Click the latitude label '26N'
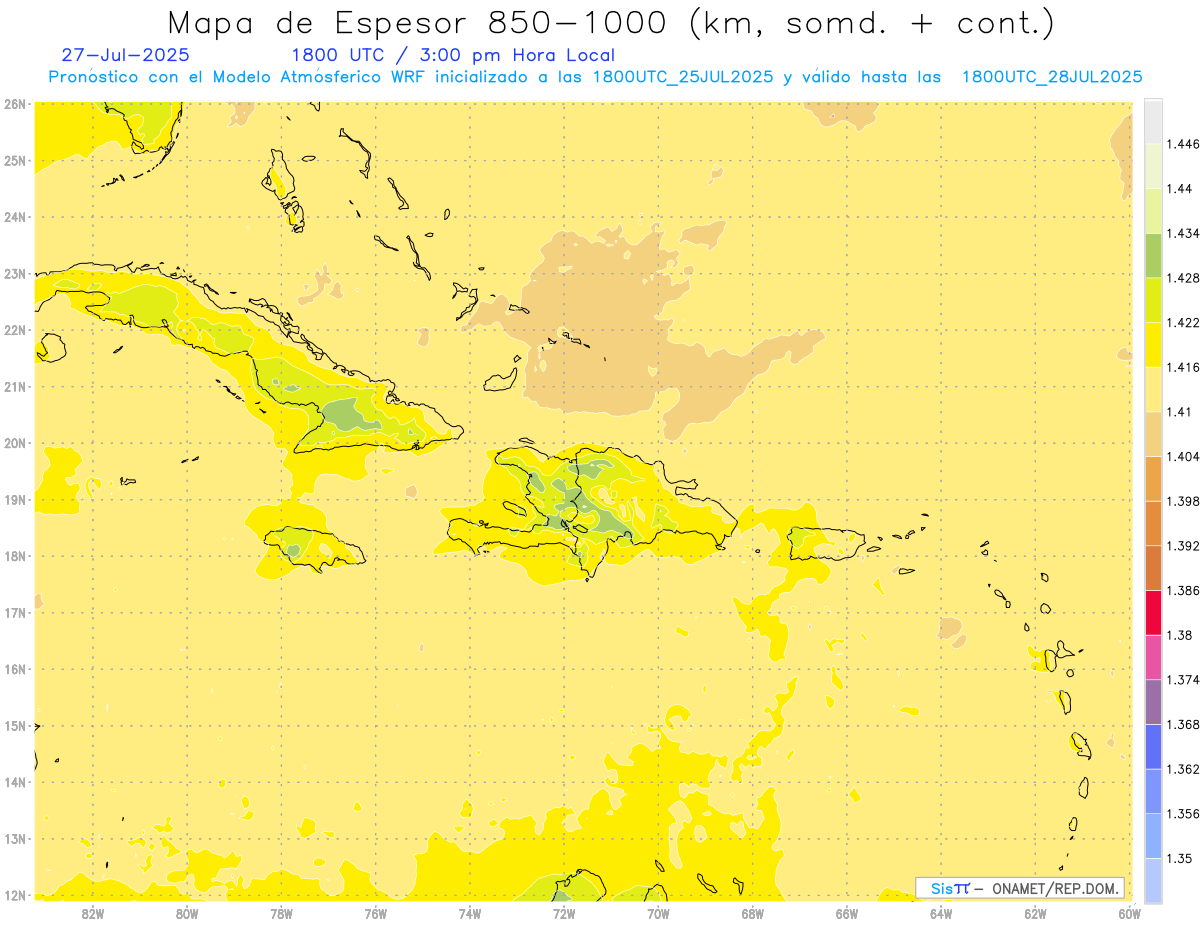Image resolution: width=1200 pixels, height=927 pixels. click(x=14, y=104)
